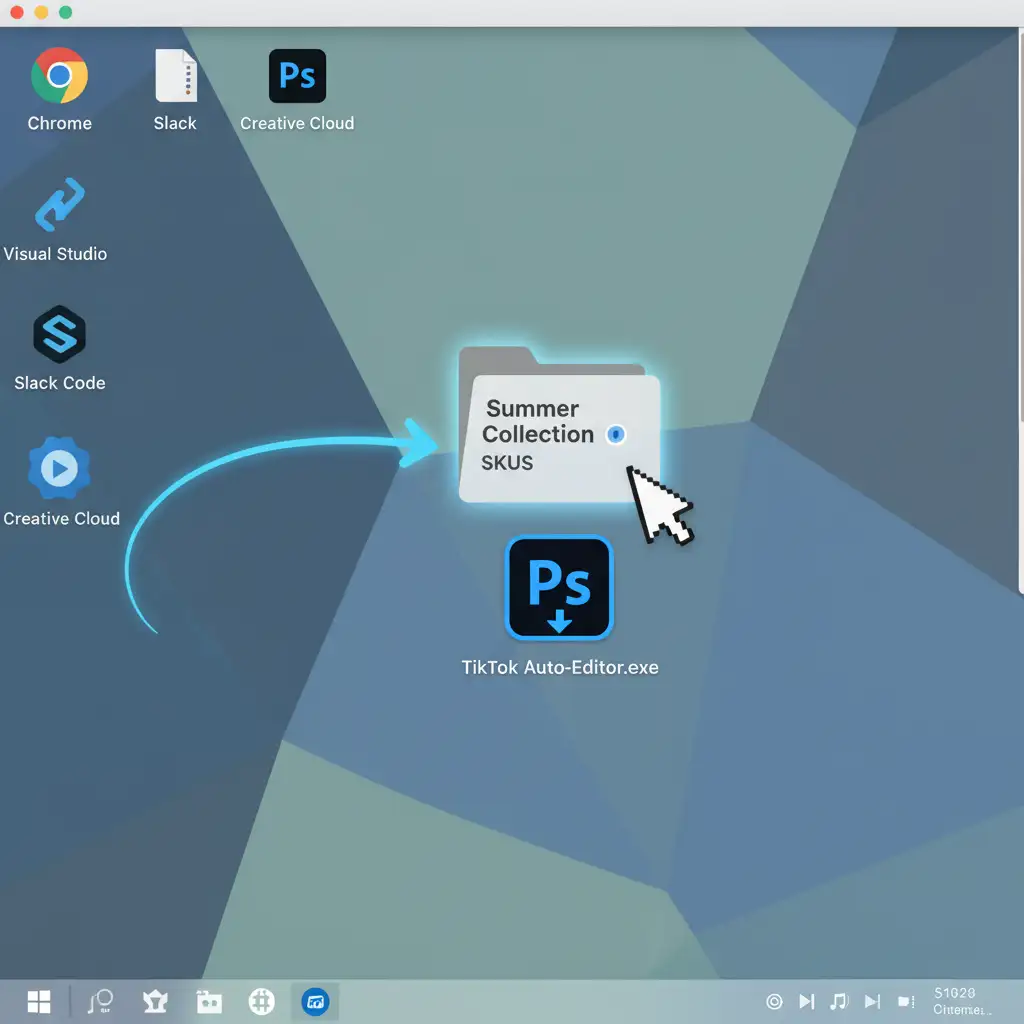
Task: Open the Slack file icon
Action: tap(175, 77)
